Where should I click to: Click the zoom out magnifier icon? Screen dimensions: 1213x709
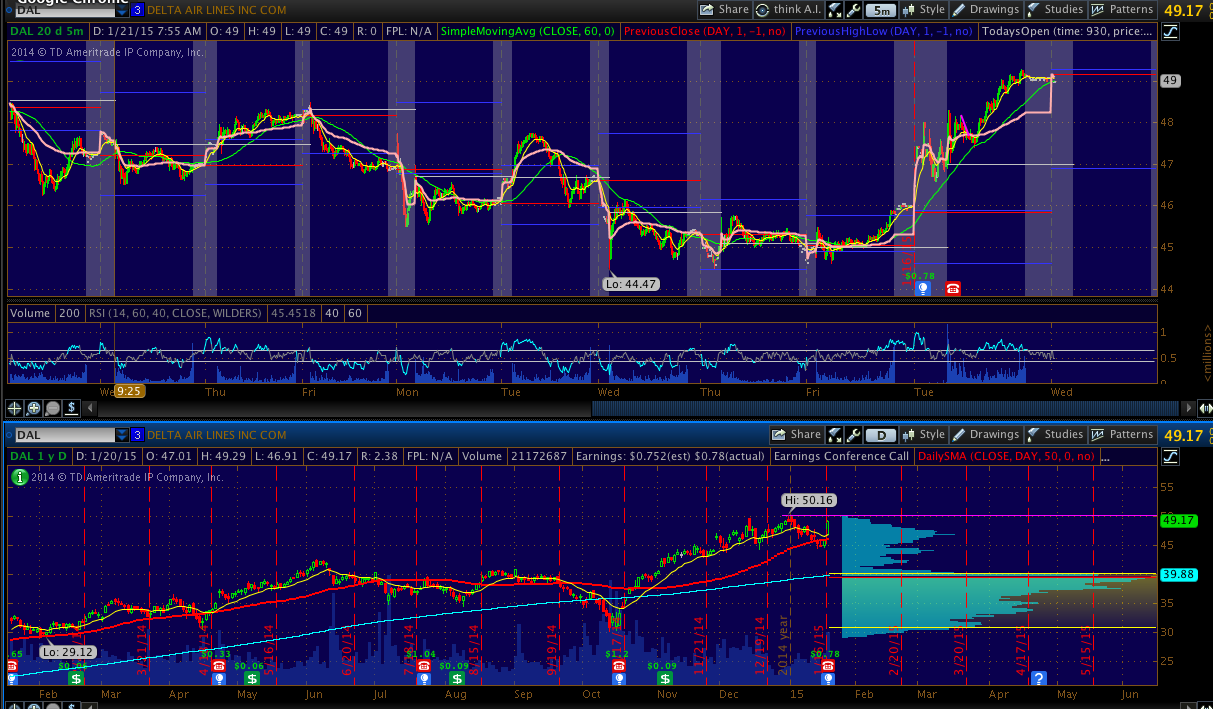pyautogui.click(x=53, y=408)
